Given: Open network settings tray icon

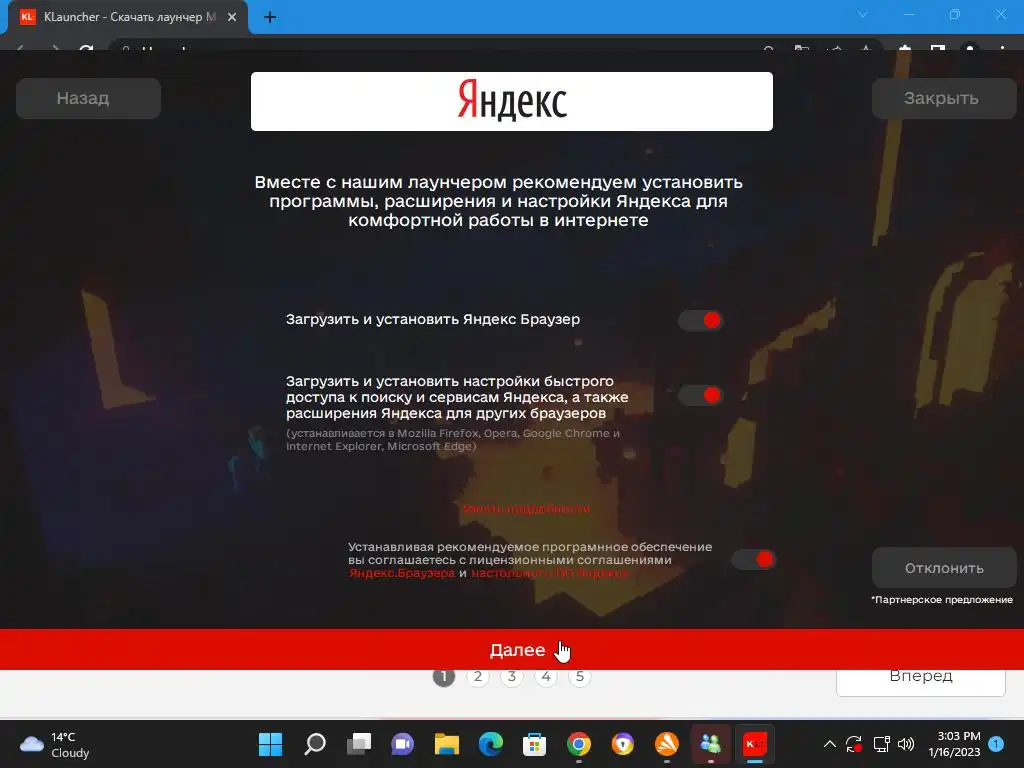Looking at the screenshot, I should (x=882, y=744).
